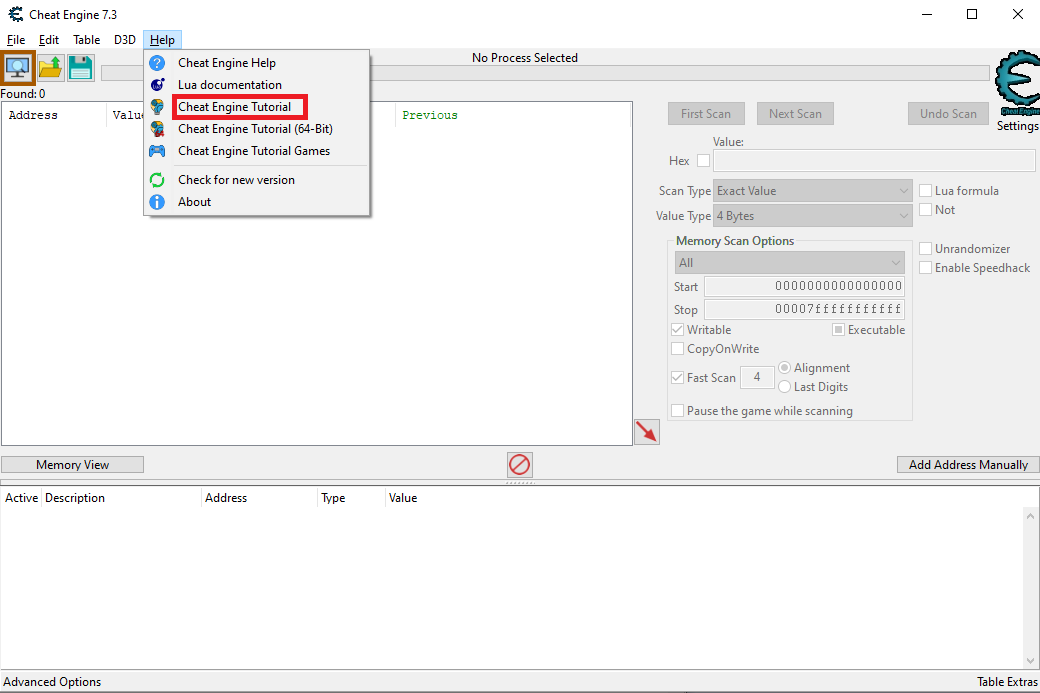Open Table Extras
The image size is (1040, 693).
coord(1007,682)
